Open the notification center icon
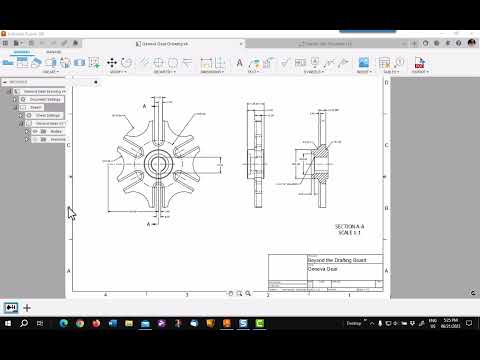The width and height of the screenshot is (480, 360). pyautogui.click(x=469, y=323)
